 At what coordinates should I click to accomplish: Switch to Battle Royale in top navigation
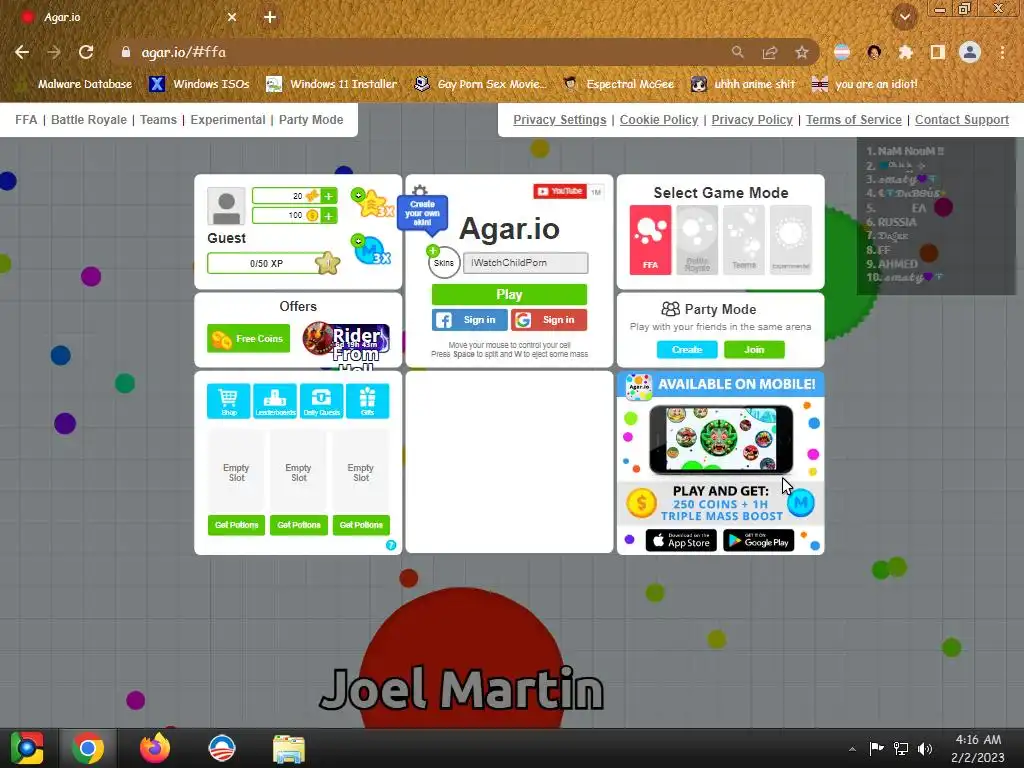89,120
